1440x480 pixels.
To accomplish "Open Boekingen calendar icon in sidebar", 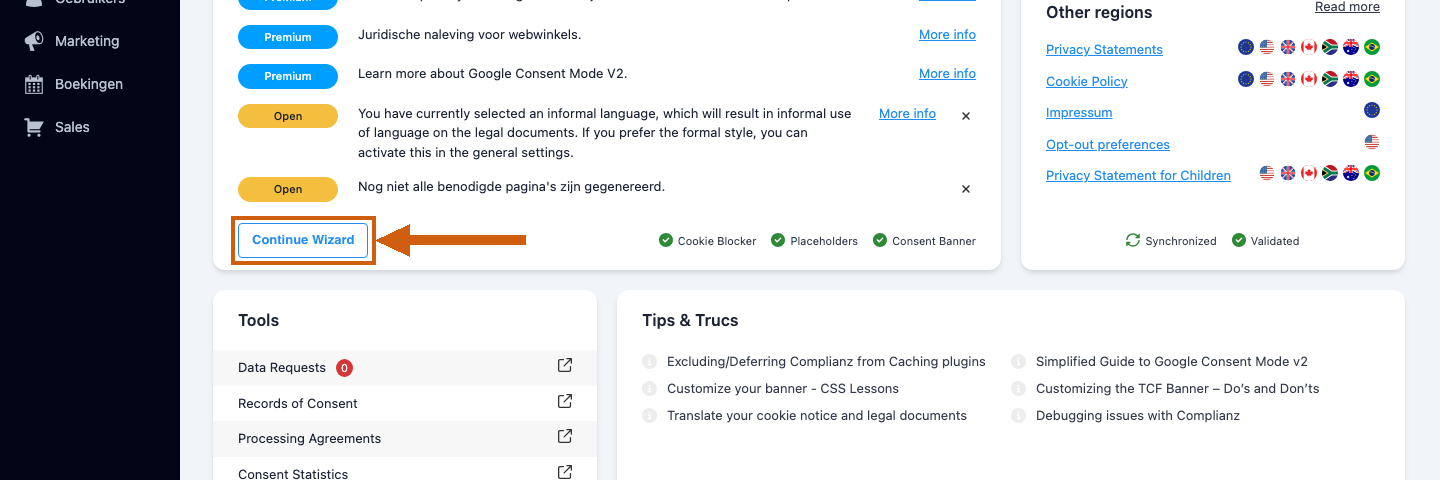I will 34,84.
